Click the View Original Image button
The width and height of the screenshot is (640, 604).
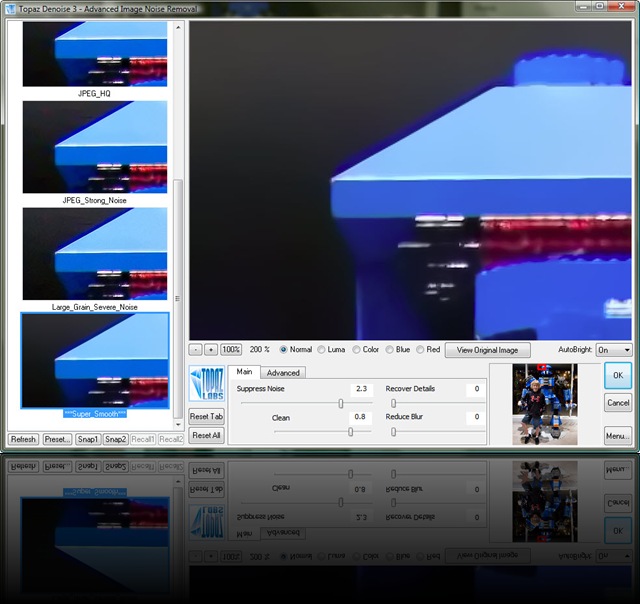[x=487, y=350]
